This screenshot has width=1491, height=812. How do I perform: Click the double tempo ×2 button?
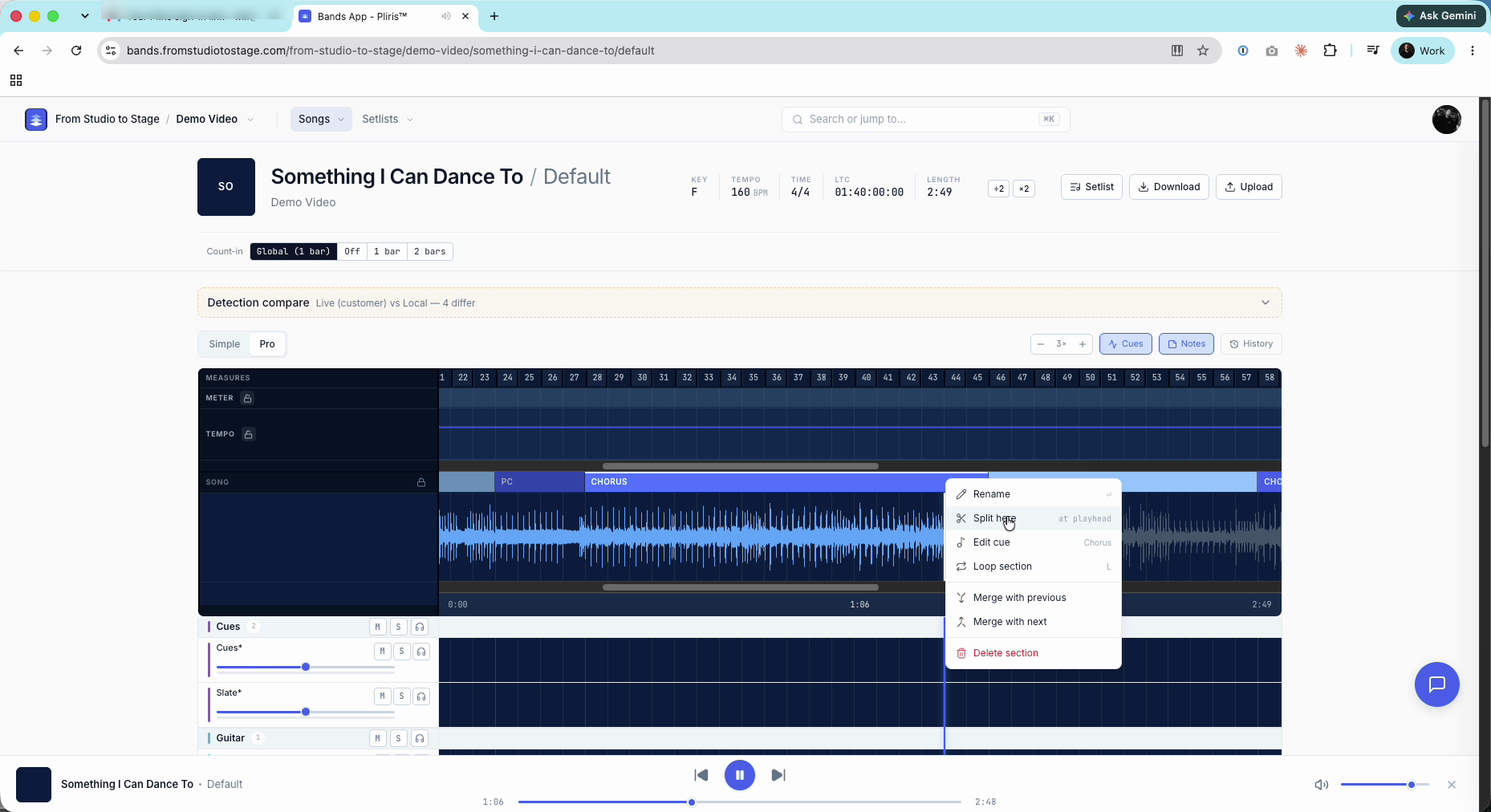pos(1024,189)
